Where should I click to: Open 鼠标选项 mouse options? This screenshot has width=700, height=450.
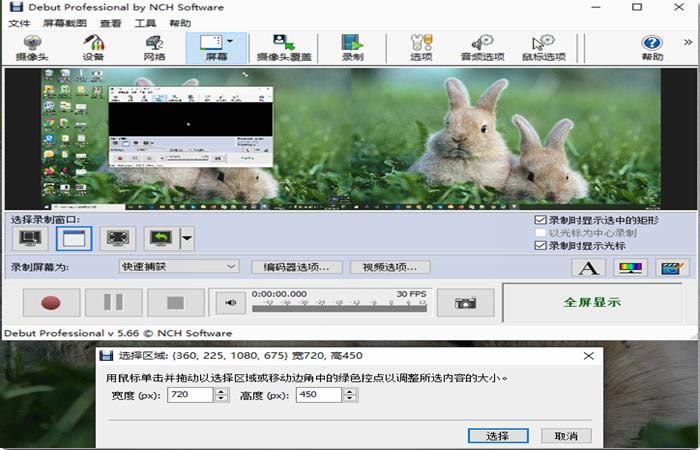click(x=544, y=48)
